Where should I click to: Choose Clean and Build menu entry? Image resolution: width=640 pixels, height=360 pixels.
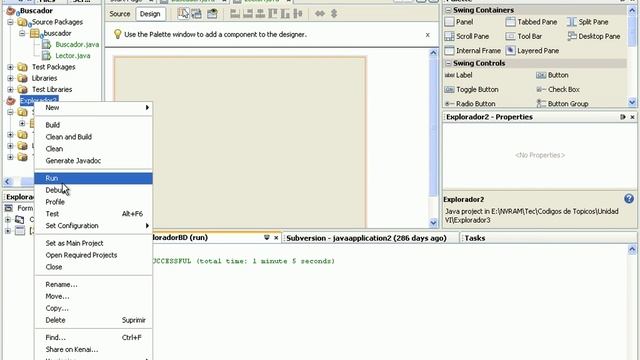pyautogui.click(x=93, y=137)
